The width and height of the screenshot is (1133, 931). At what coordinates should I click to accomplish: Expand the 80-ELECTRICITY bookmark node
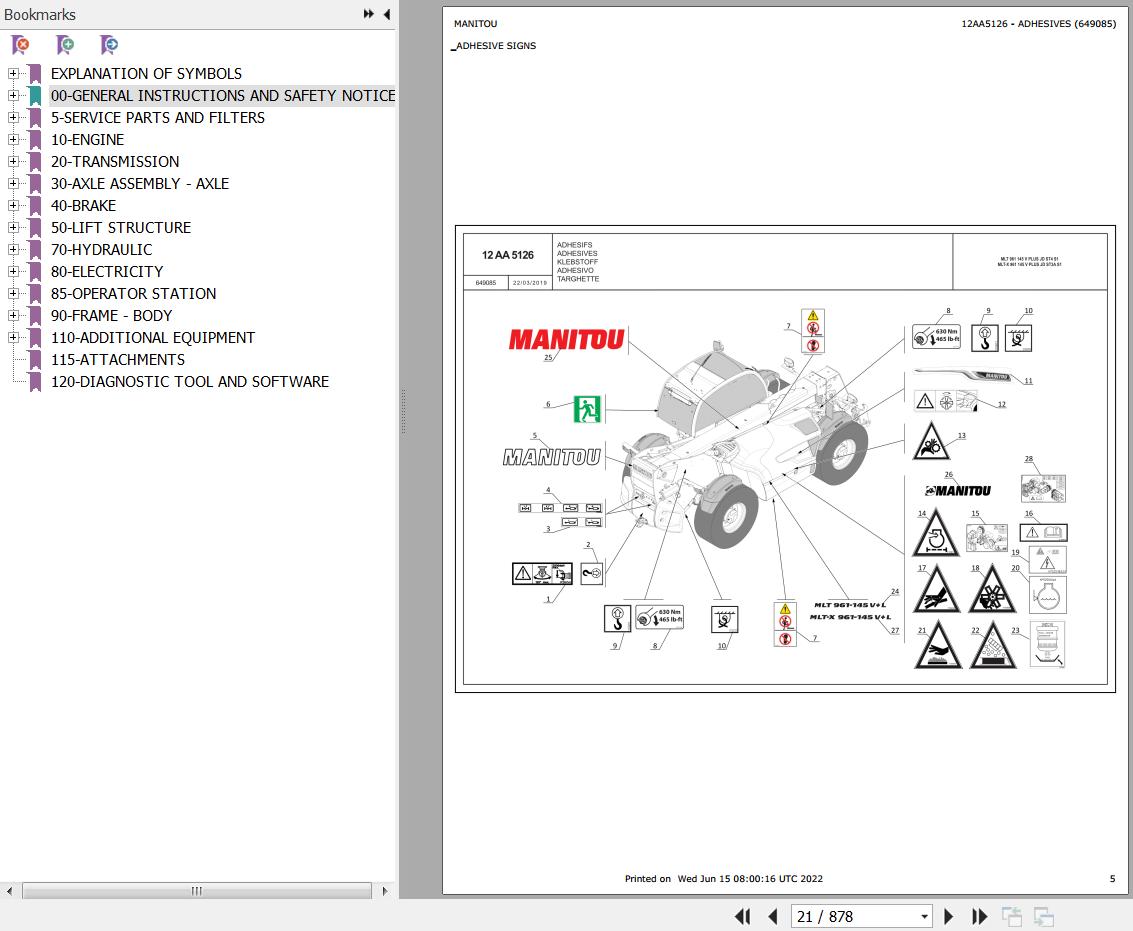(13, 271)
